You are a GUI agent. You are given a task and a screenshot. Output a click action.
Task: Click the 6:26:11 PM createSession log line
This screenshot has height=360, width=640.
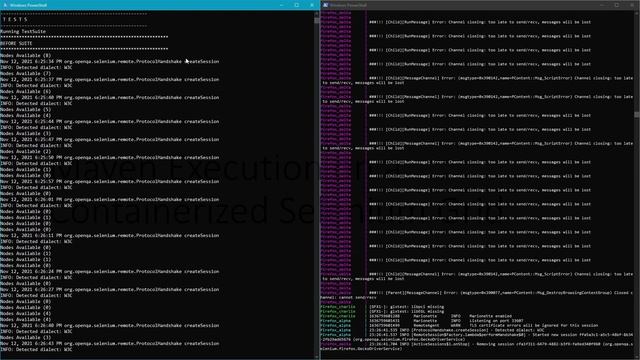109,236
